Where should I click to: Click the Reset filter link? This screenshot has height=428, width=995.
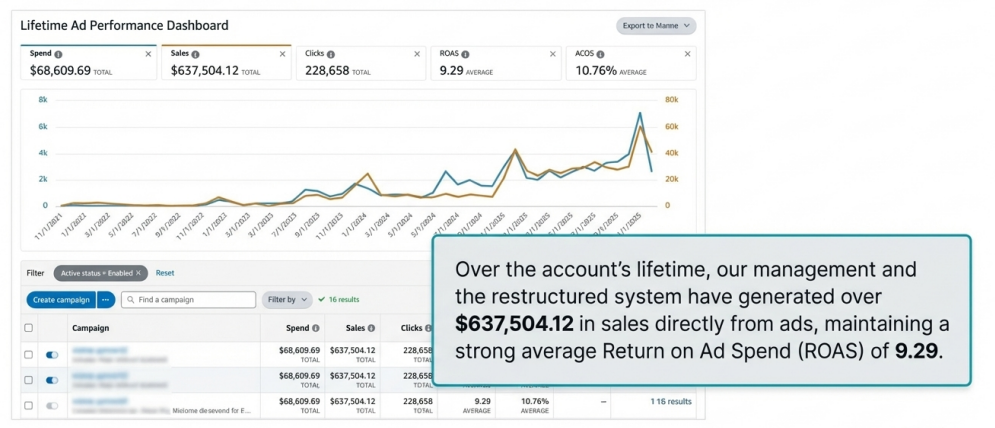pos(165,273)
